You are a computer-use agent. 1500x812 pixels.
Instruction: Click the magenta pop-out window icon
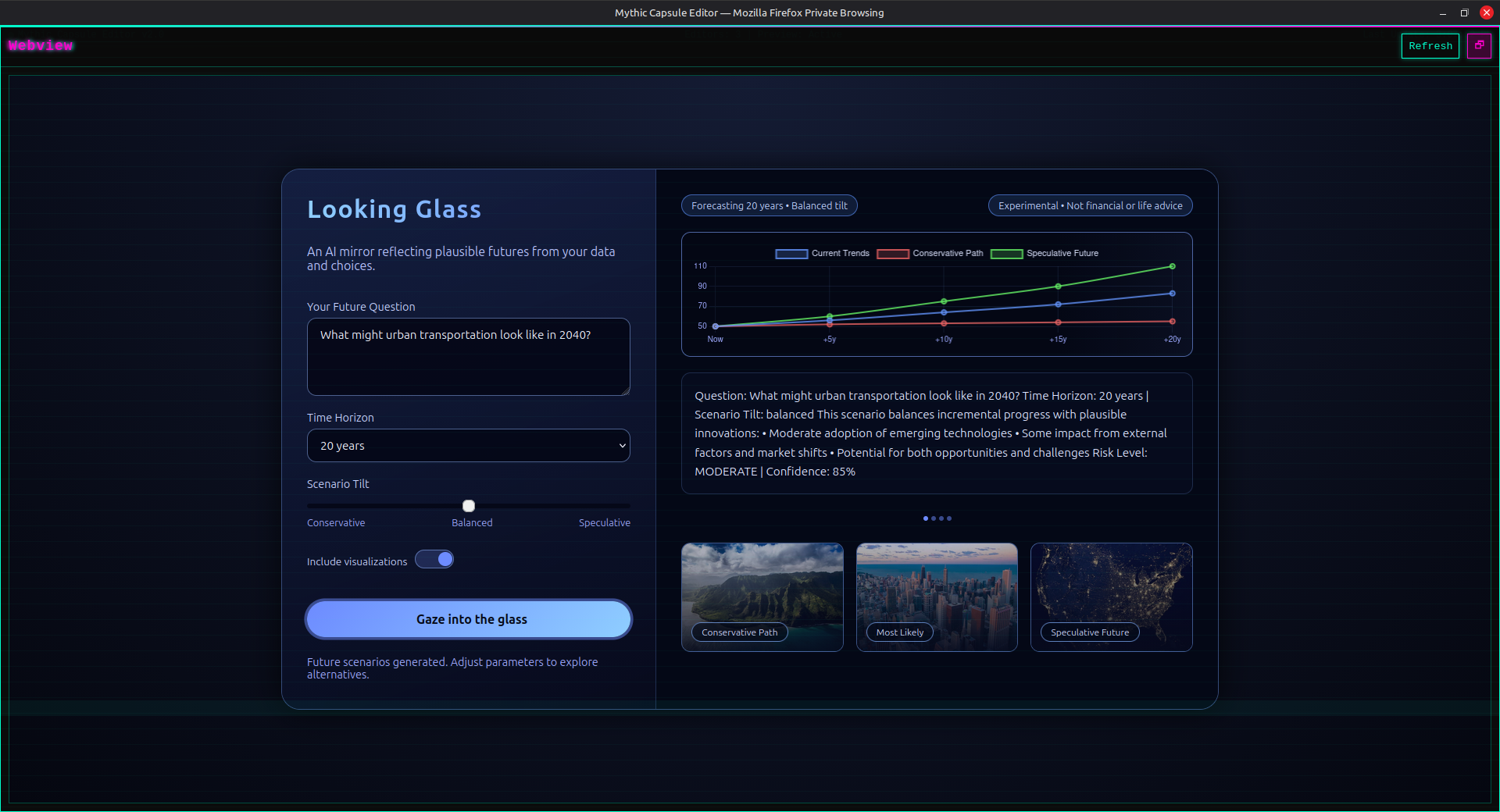(1480, 45)
